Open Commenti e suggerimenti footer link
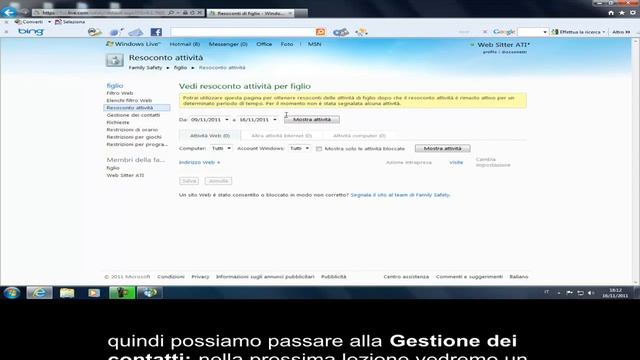The width and height of the screenshot is (640, 360). pyautogui.click(x=469, y=277)
